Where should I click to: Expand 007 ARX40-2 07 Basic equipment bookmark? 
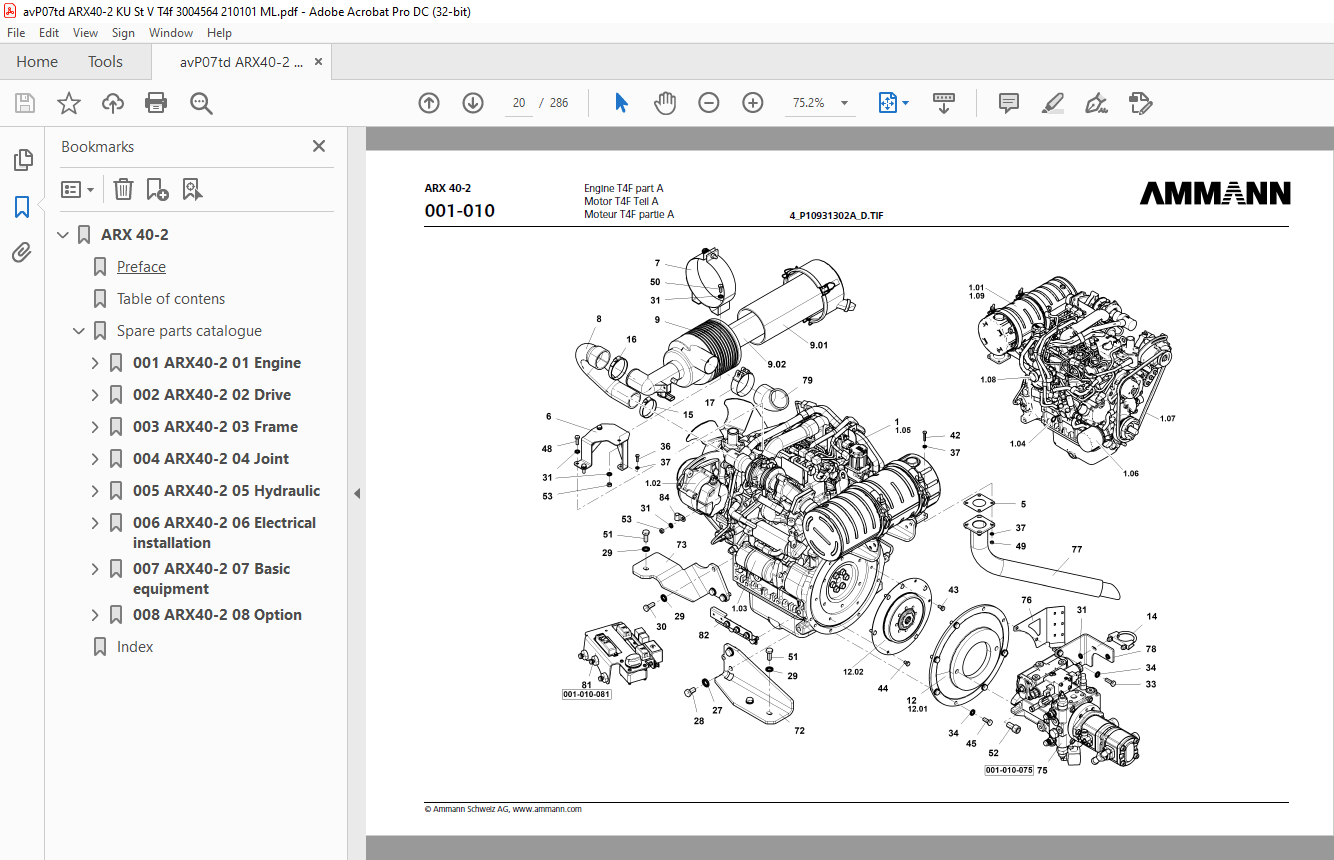[x=95, y=569]
